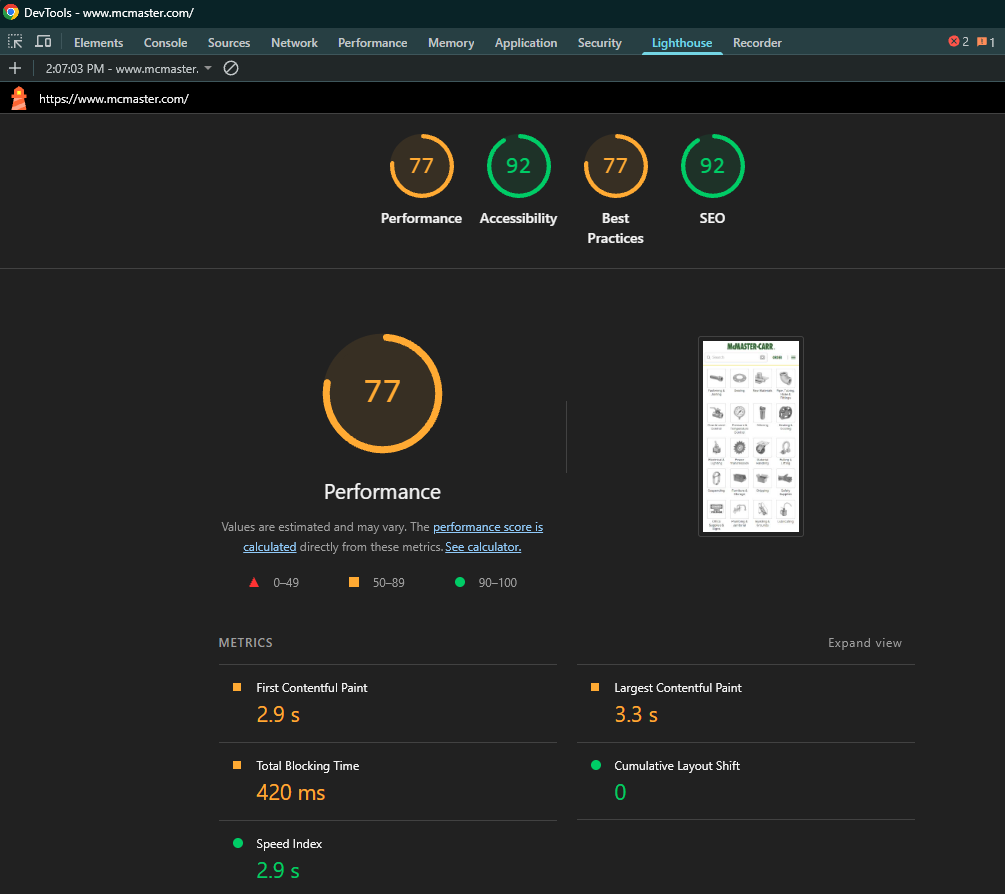This screenshot has height=894, width=1005.
Task: Click Expand view for metrics
Action: (865, 643)
